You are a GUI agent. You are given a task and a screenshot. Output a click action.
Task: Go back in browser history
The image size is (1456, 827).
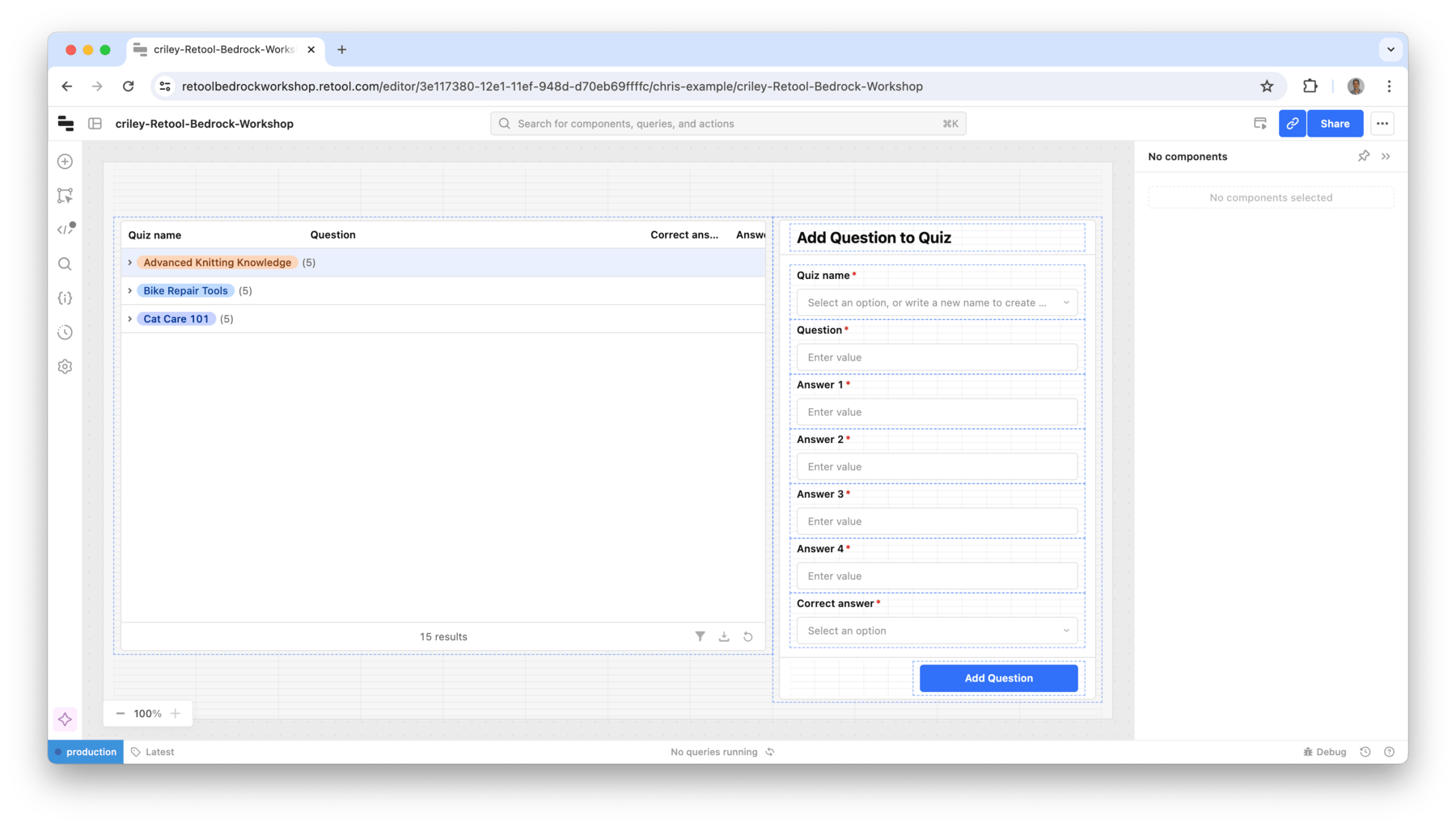tap(67, 86)
